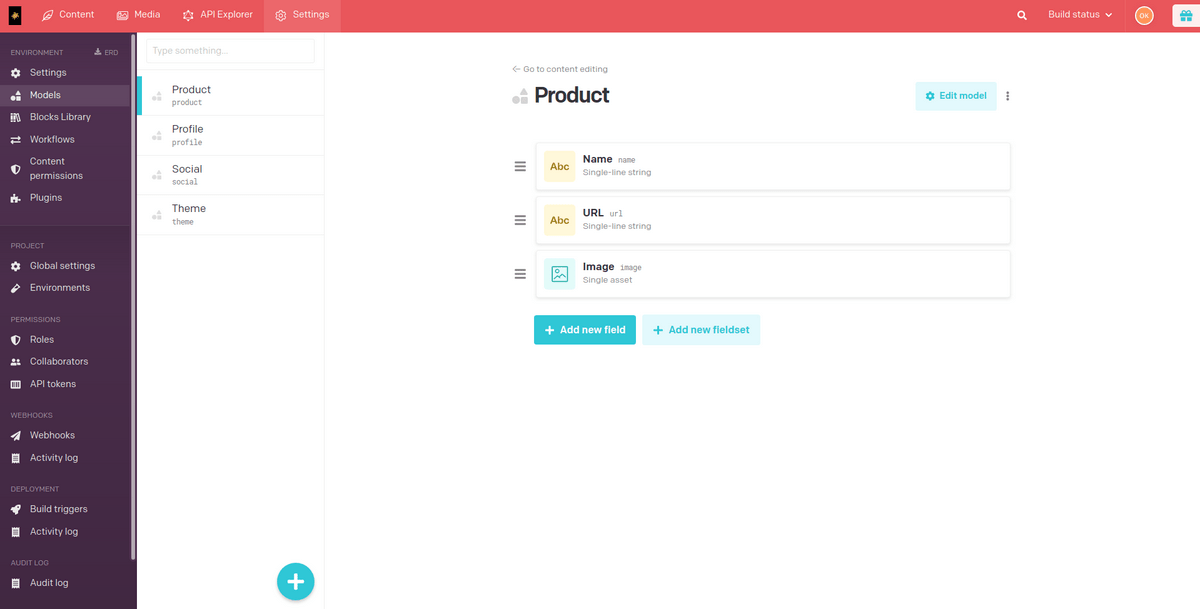Click the Abc icon of URL field

[560, 220]
